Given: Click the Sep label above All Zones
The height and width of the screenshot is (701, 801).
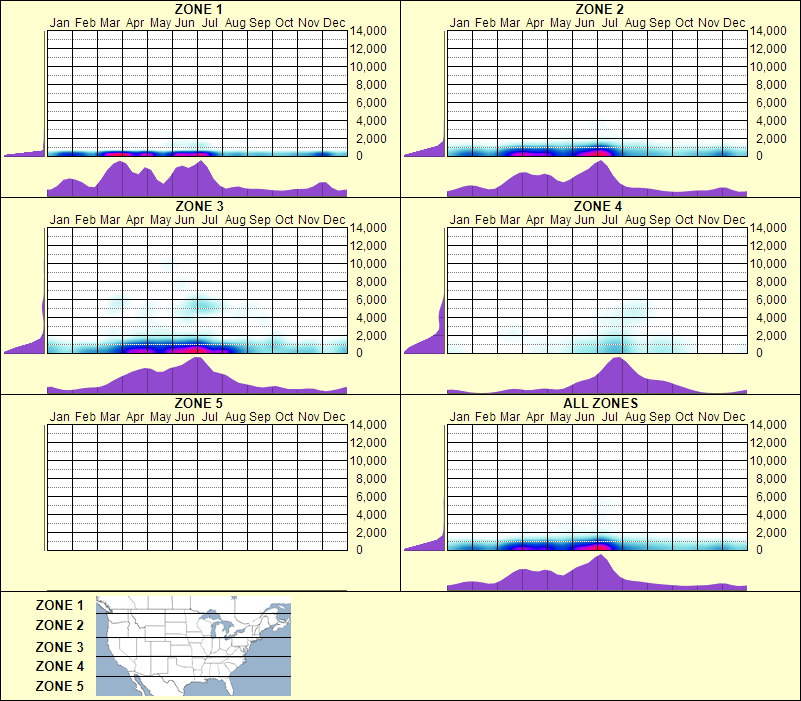Looking at the screenshot, I should tap(659, 417).
